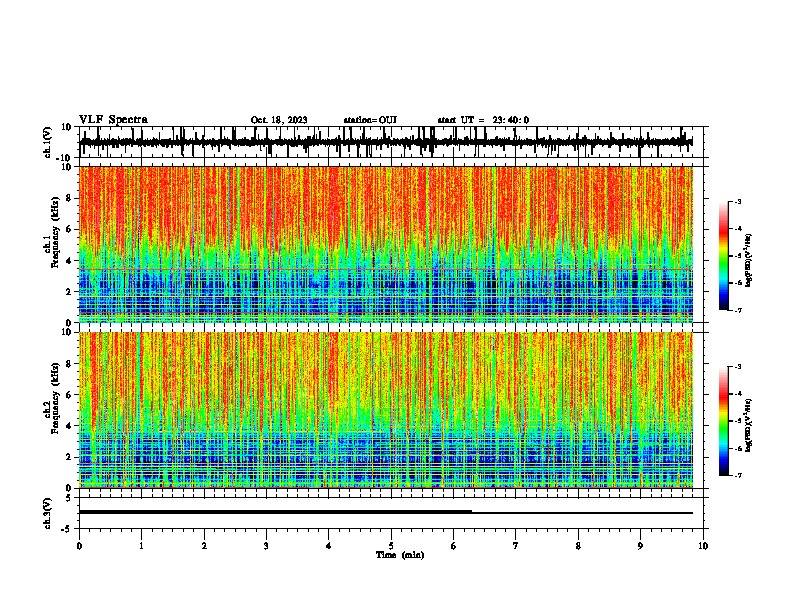The height and width of the screenshot is (612, 792).
Task: Click time axis tick label "7"
Action: pos(516,546)
